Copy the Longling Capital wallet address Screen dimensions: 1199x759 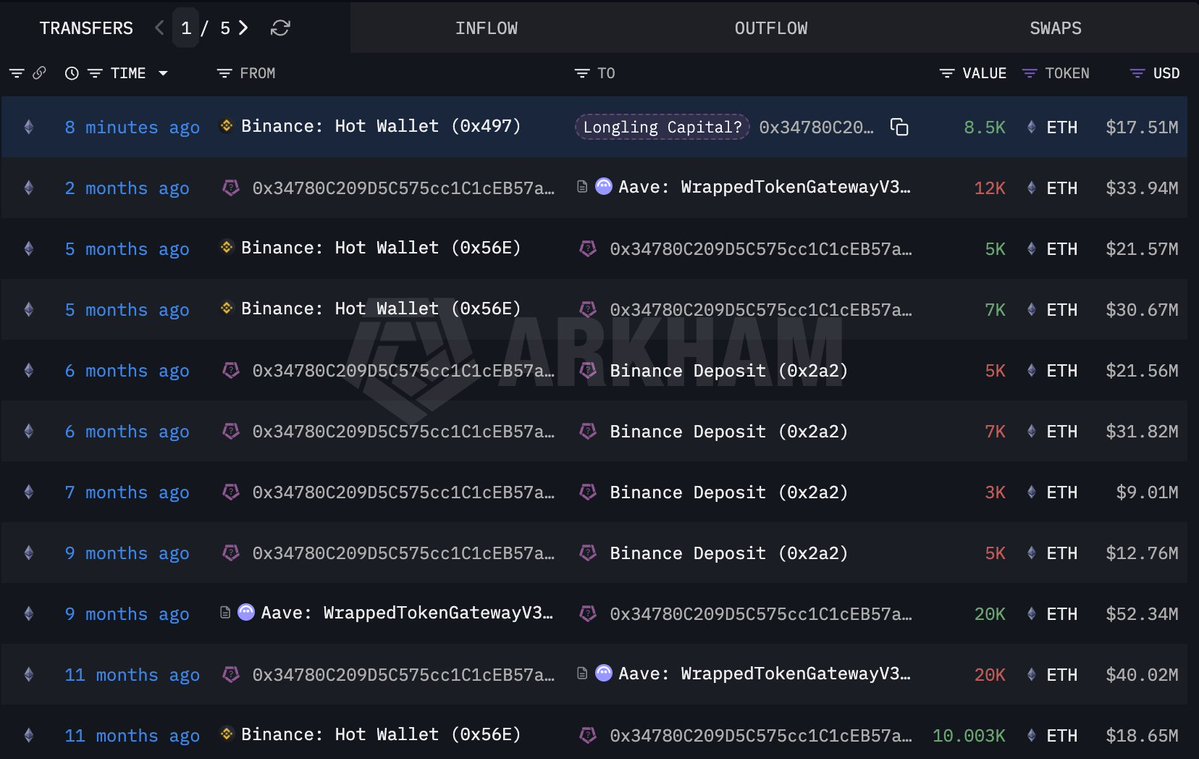[x=899, y=127]
